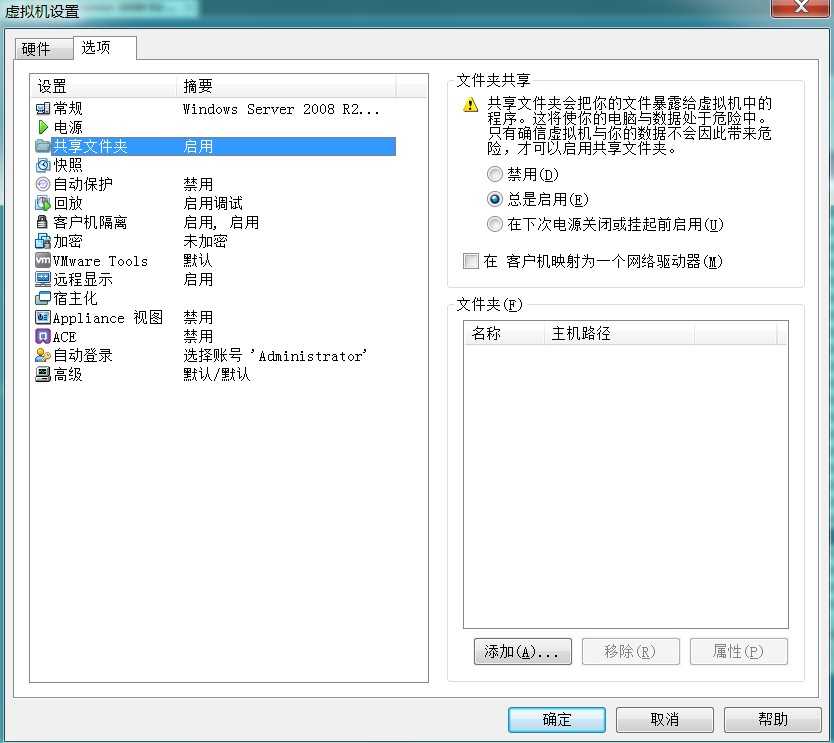Click the 启用调试 summary text
The image size is (834, 743).
coord(213,203)
